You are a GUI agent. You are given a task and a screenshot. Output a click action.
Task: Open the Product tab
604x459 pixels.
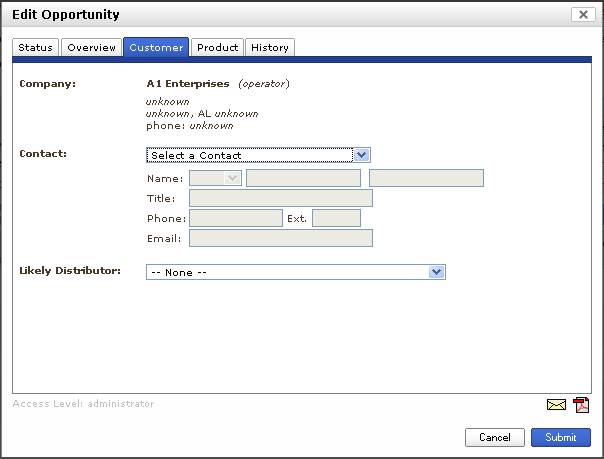(x=217, y=47)
